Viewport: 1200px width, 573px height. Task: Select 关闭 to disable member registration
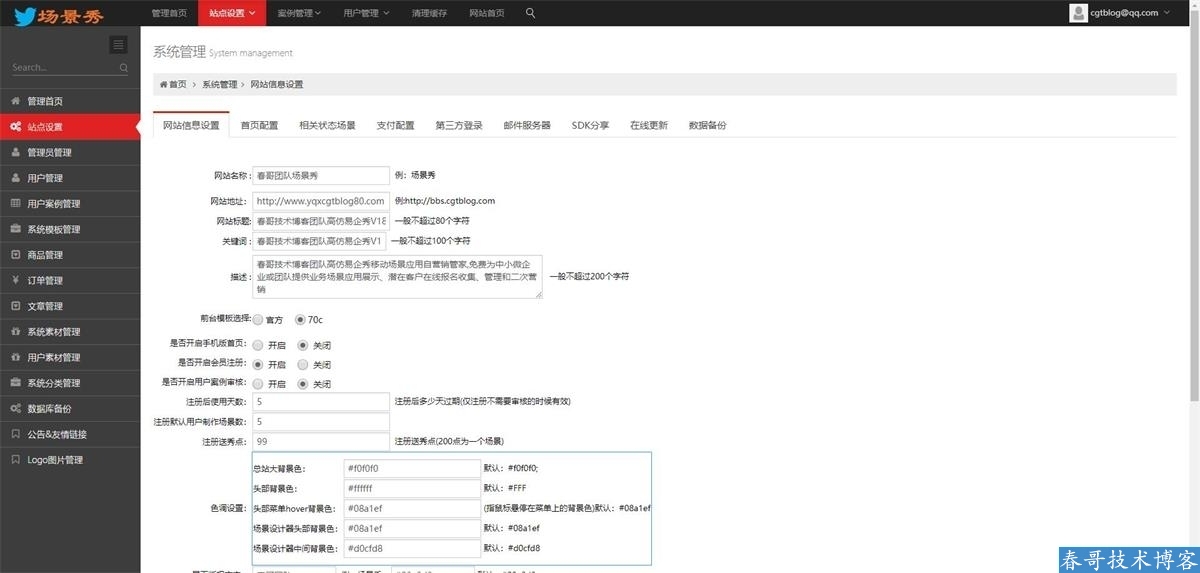coord(303,365)
